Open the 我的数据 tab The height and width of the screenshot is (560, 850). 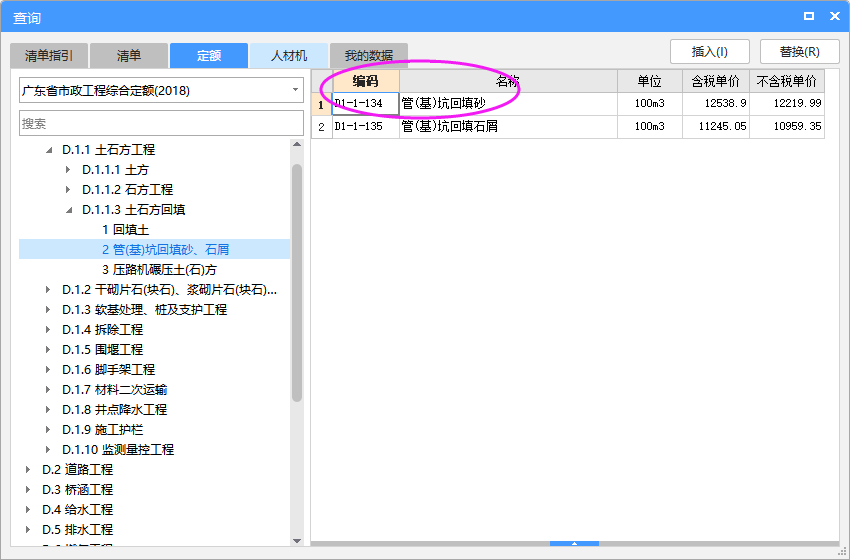369,55
